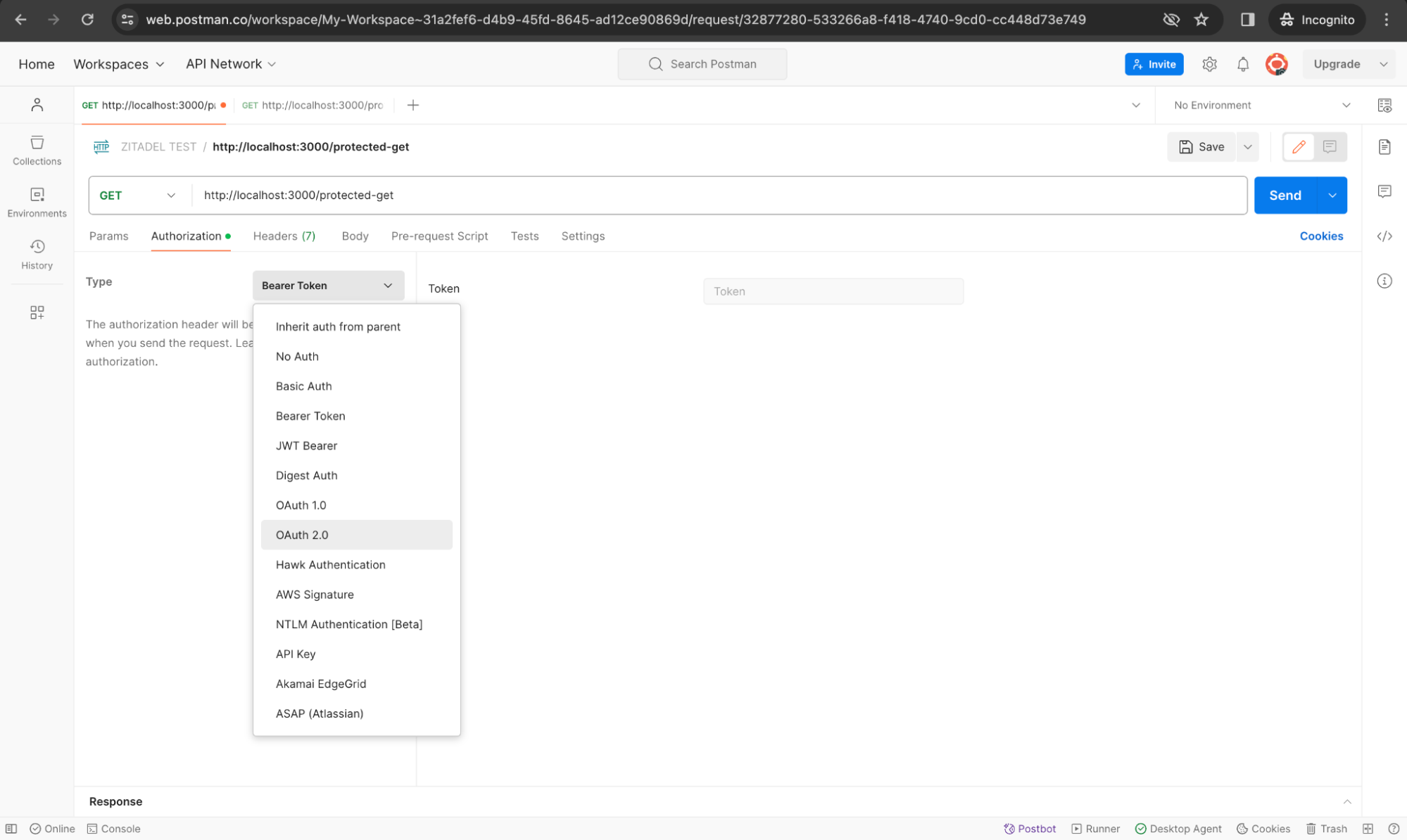The width and height of the screenshot is (1407, 840).
Task: Open the API Network dropdown
Action: (230, 64)
